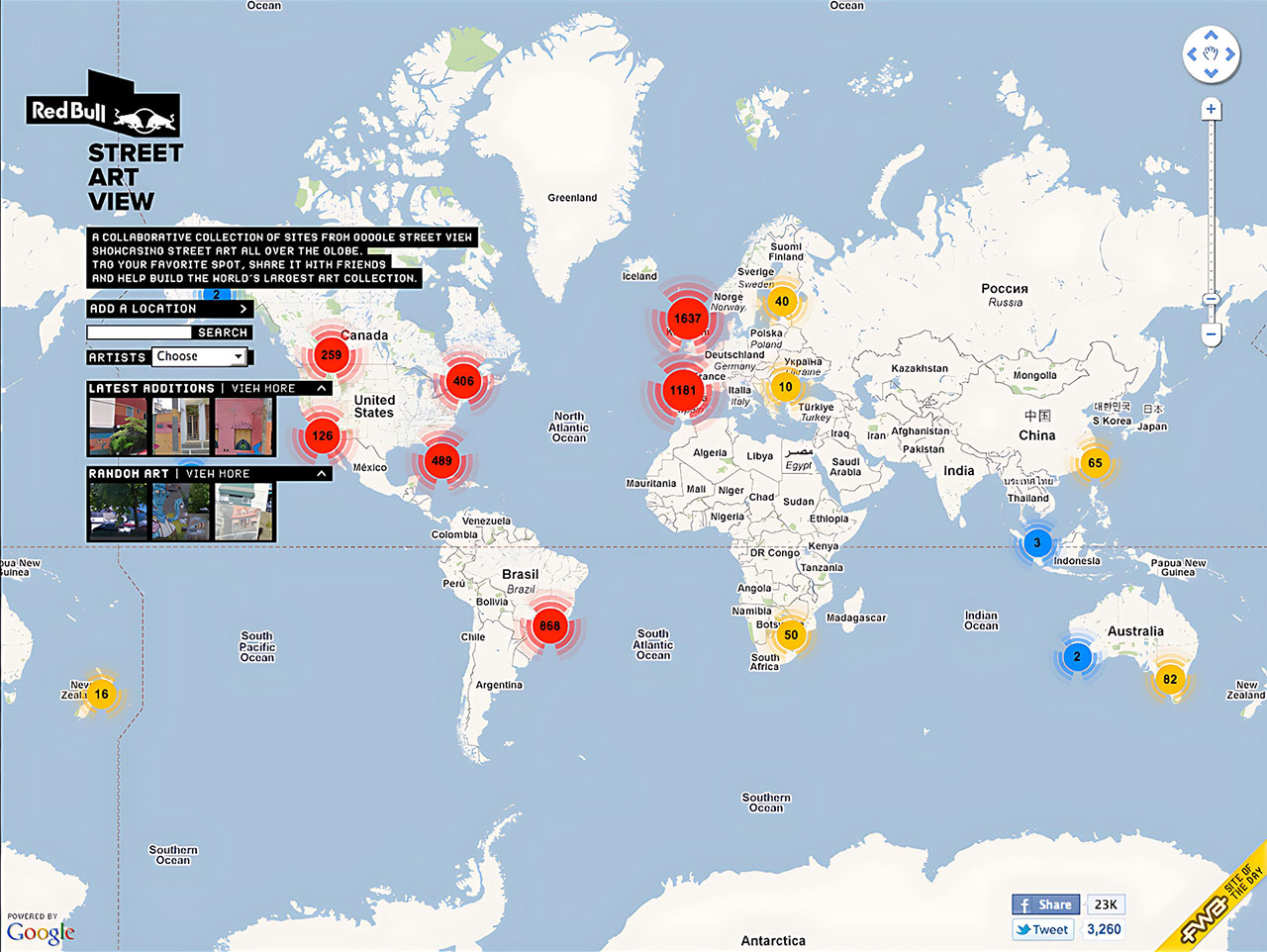Open the yellow 16 cluster in New Zealand
The image size is (1267, 952).
101,694
